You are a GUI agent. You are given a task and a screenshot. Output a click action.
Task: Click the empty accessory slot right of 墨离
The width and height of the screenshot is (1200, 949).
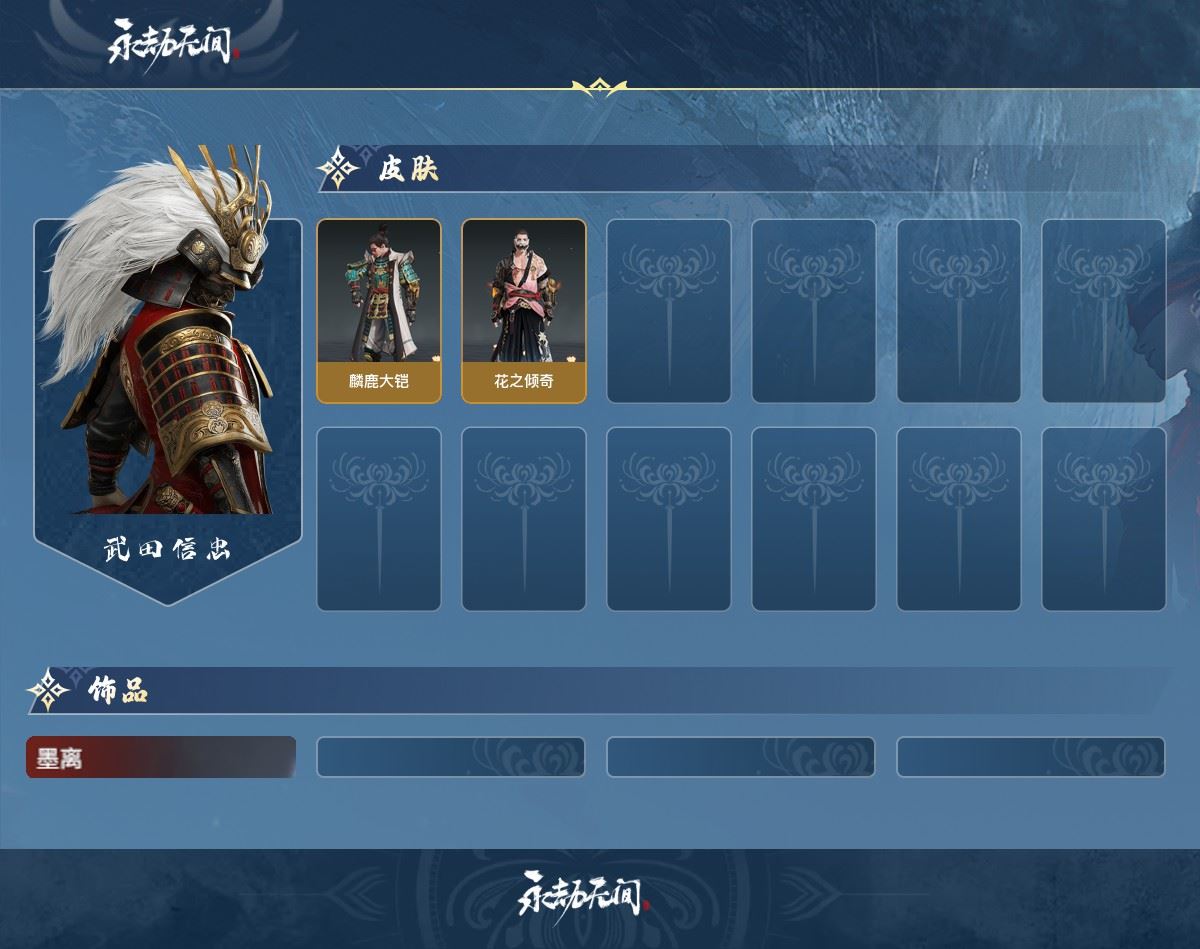[451, 757]
